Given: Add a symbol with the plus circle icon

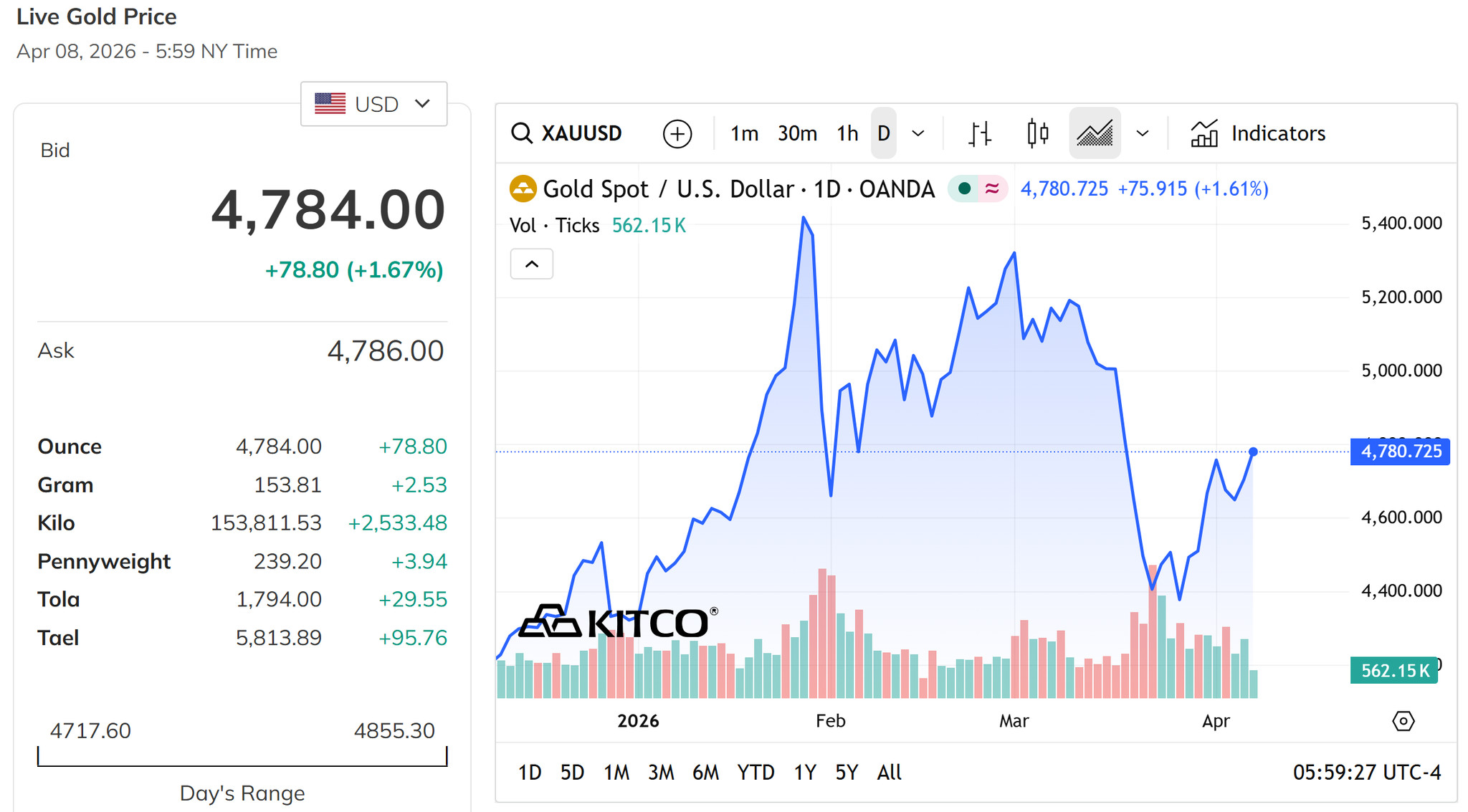Looking at the screenshot, I should 677,133.
